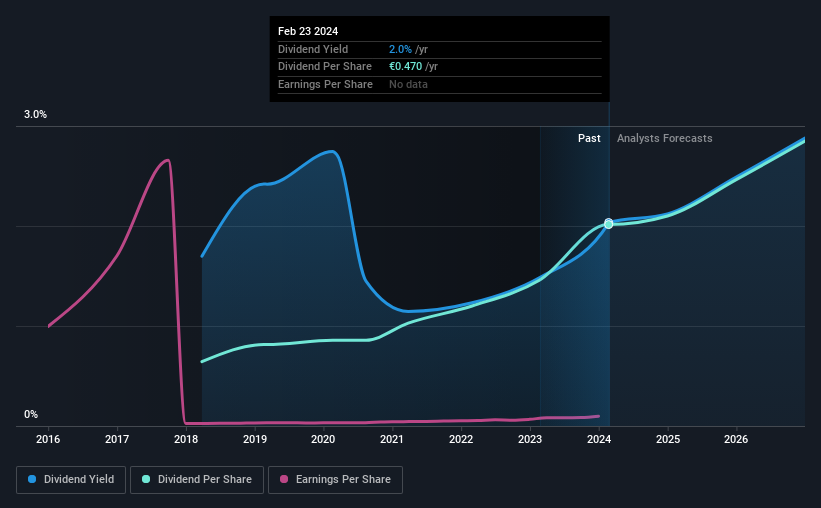Toggle the Dividend Per Share legend series
Screen dimensions: 821x508
click(197, 479)
